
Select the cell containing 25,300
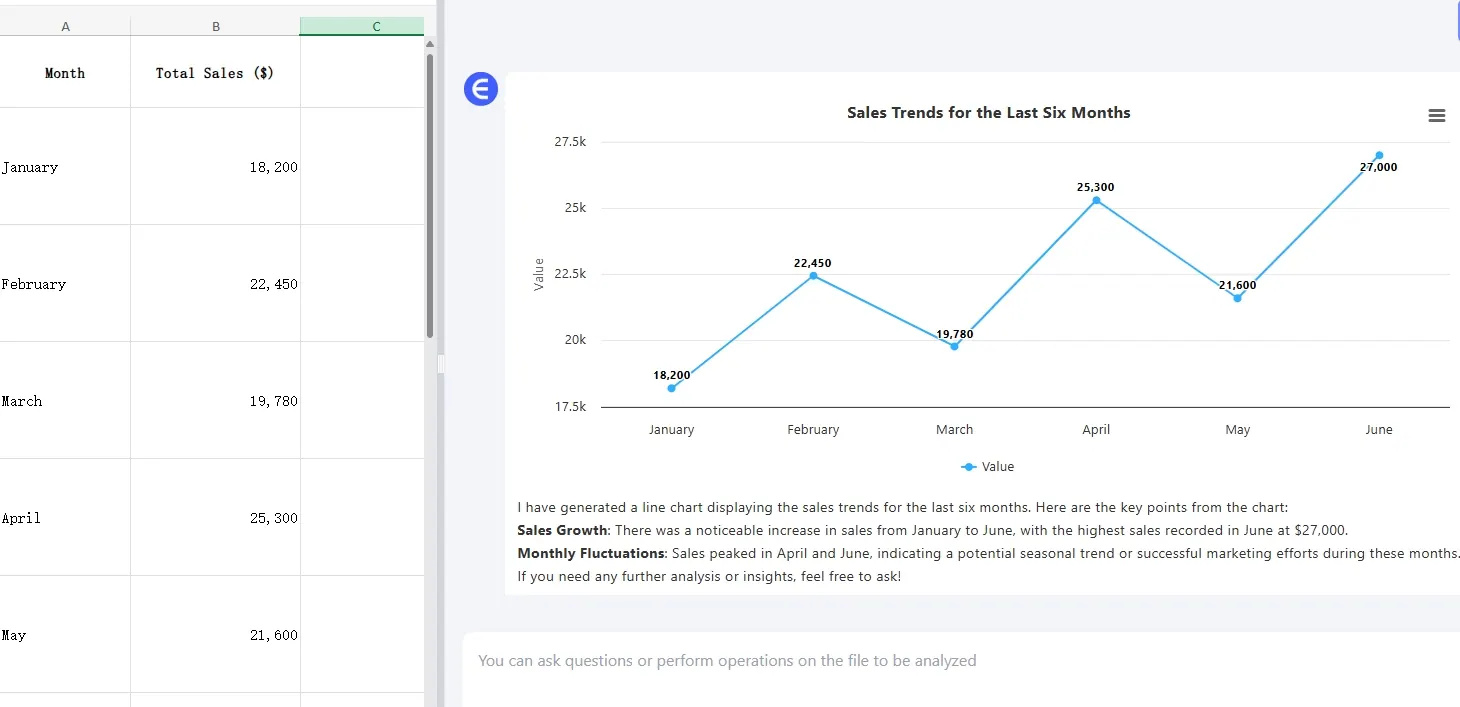coord(215,518)
